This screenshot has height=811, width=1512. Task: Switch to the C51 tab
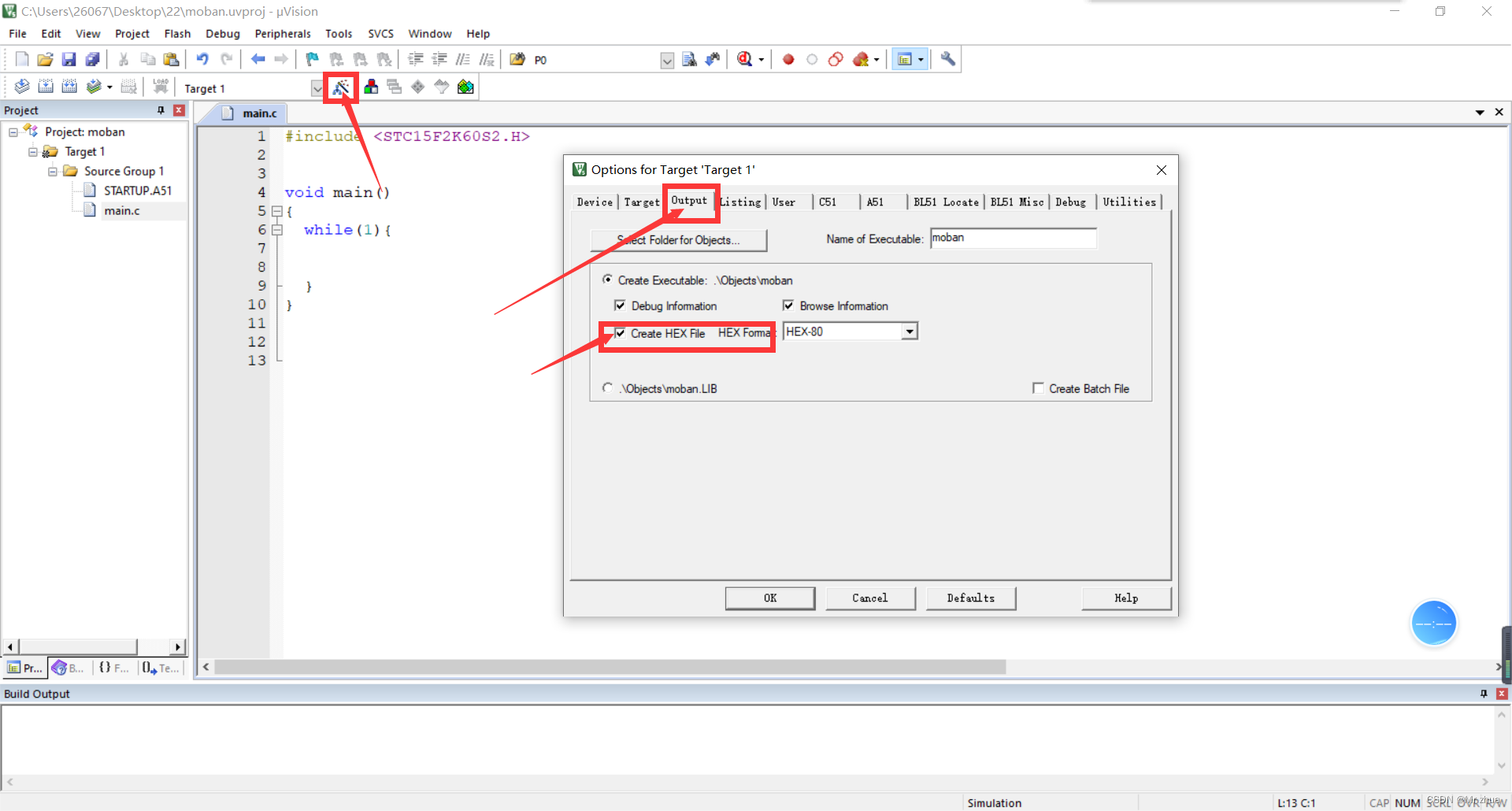click(x=828, y=202)
